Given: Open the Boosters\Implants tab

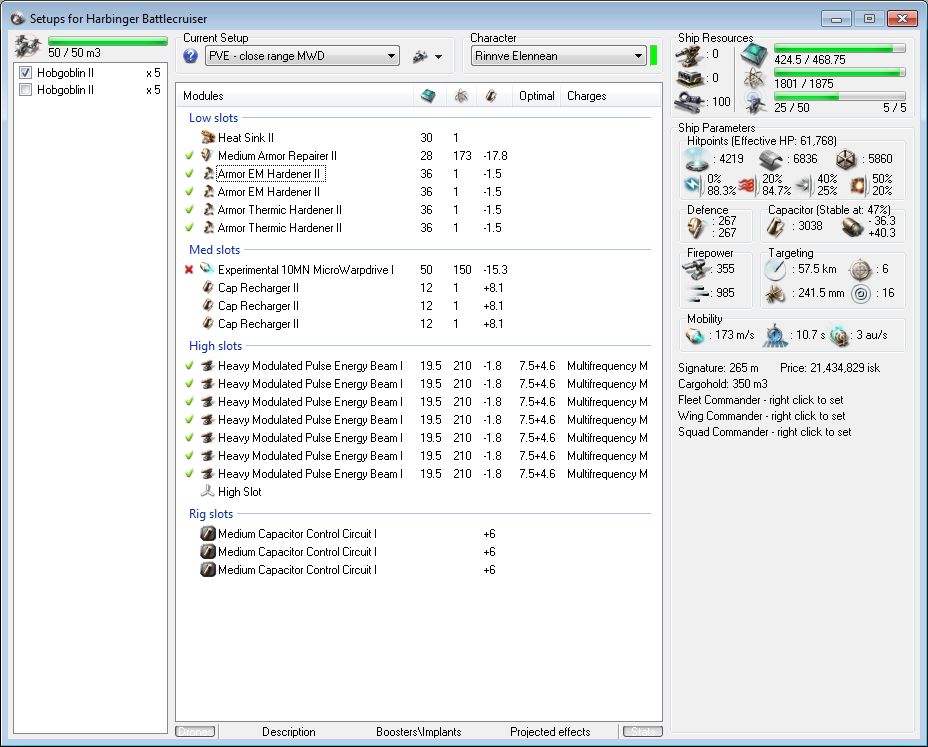Looking at the screenshot, I should 418,732.
